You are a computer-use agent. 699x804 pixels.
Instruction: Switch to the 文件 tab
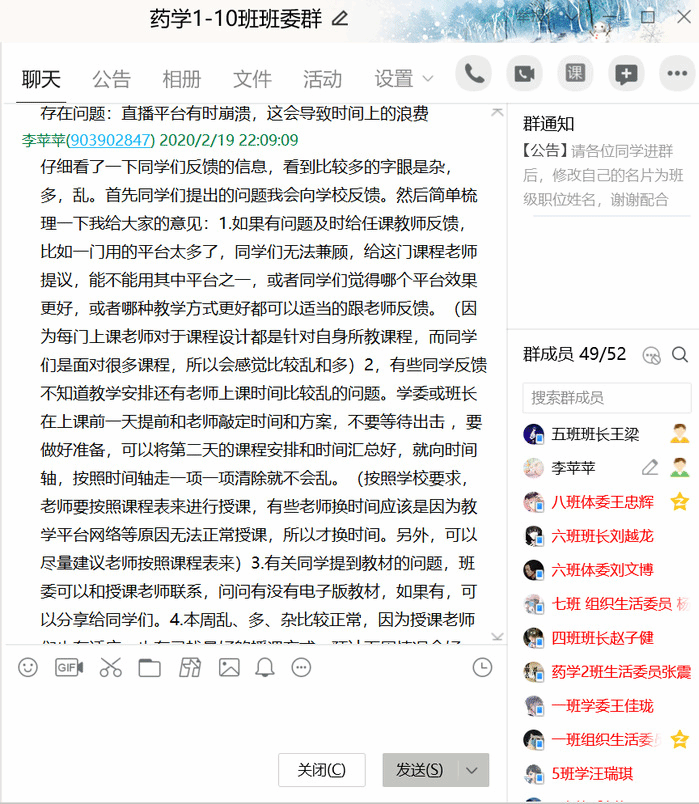pyautogui.click(x=252, y=79)
